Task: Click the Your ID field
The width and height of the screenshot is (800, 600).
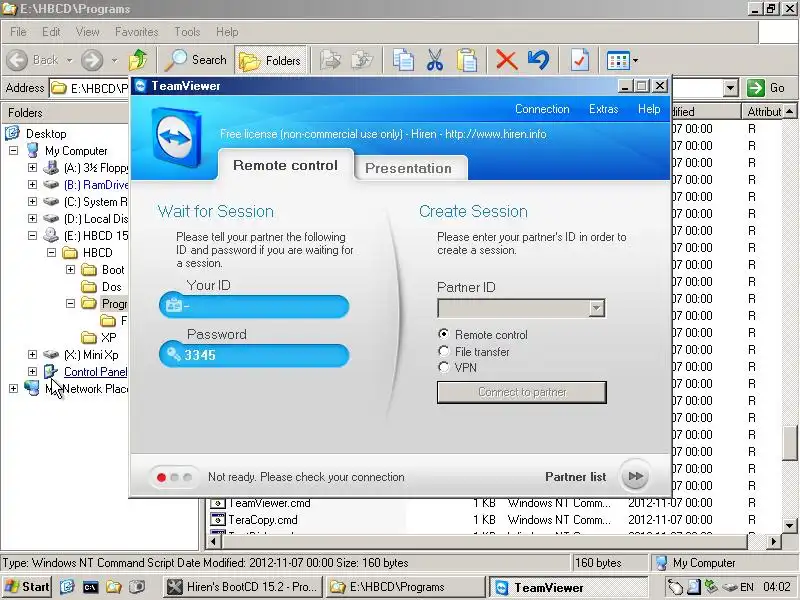Action: (254, 306)
